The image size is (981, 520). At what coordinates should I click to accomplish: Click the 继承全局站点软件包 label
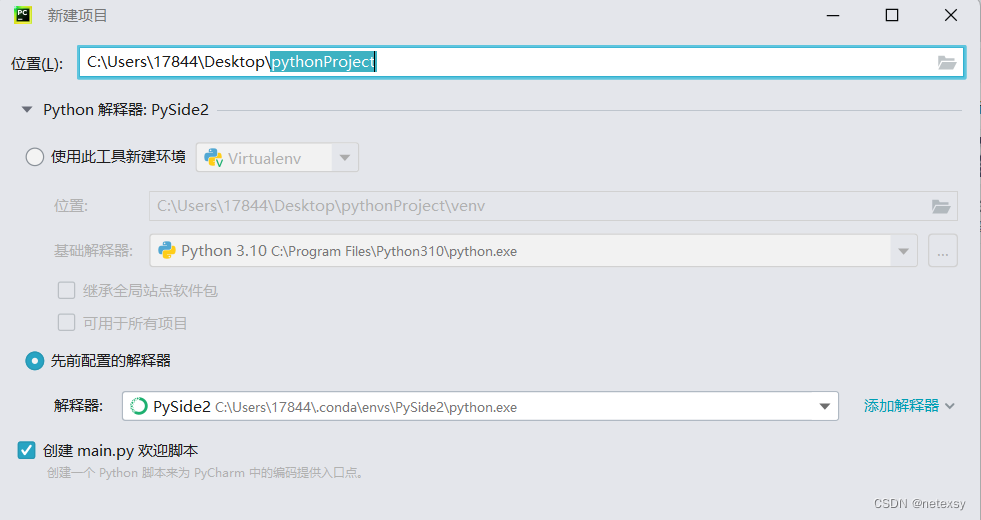point(150,290)
